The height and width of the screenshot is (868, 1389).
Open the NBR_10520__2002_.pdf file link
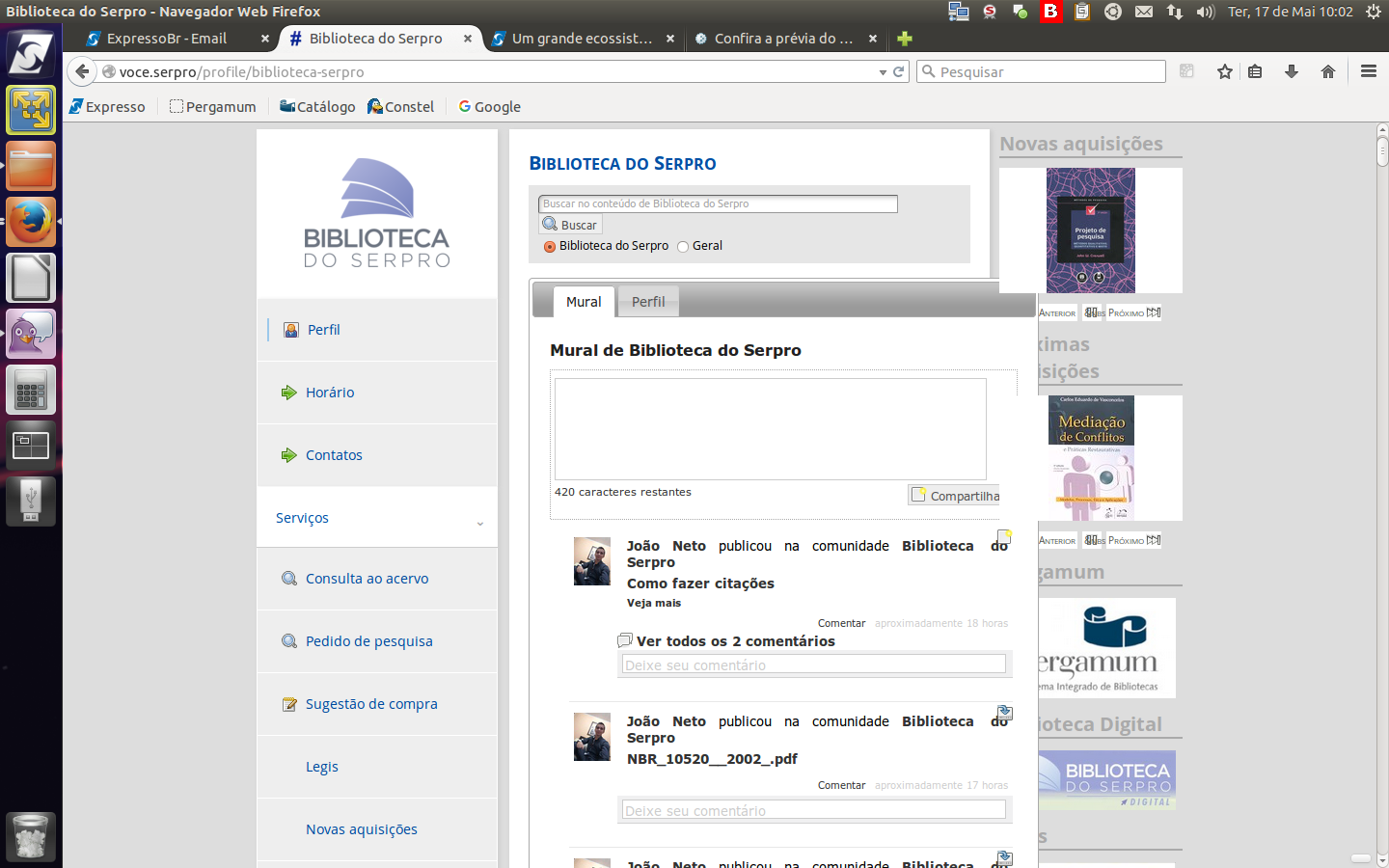712,759
